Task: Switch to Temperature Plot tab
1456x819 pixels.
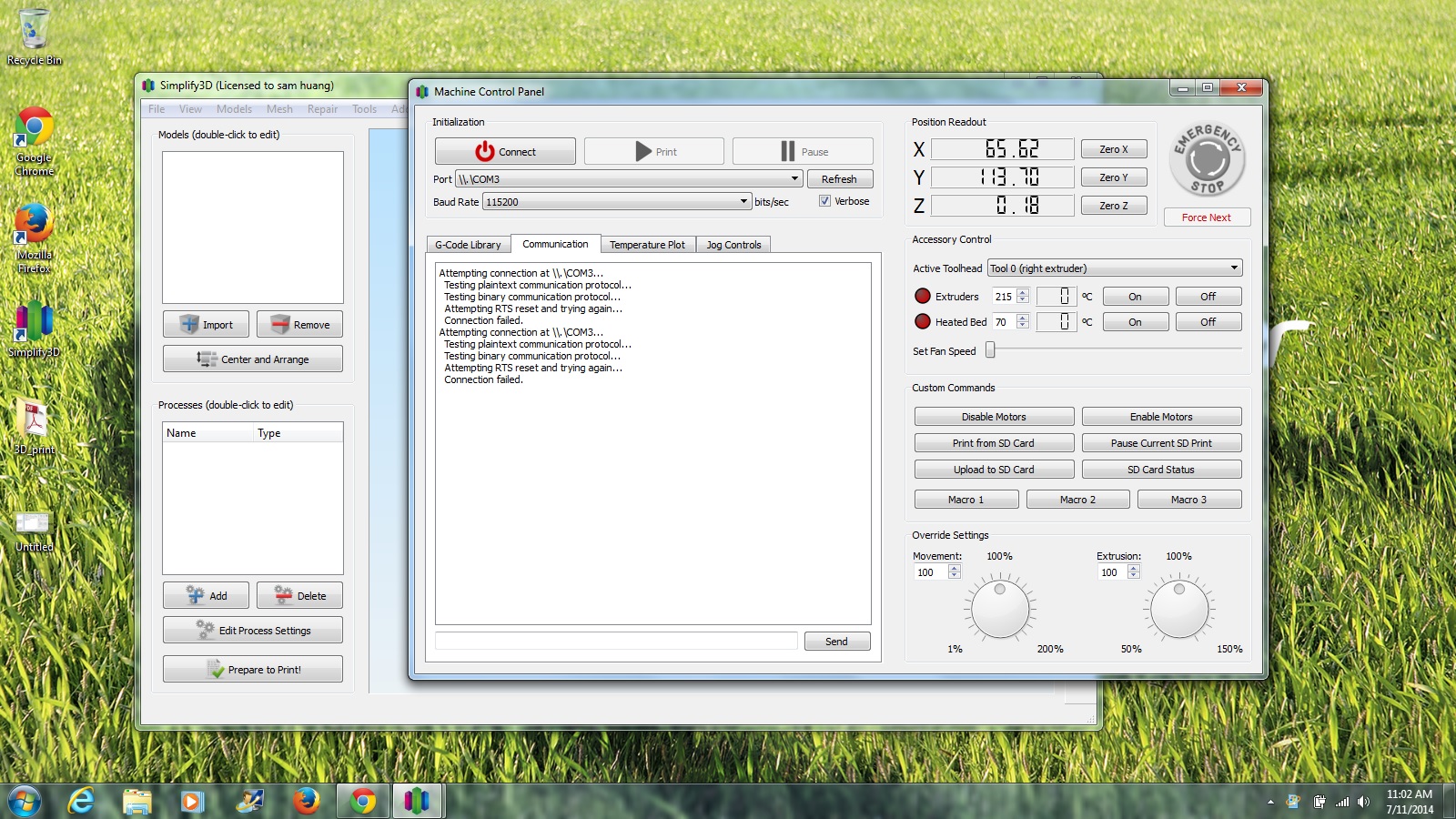Action: (x=647, y=245)
